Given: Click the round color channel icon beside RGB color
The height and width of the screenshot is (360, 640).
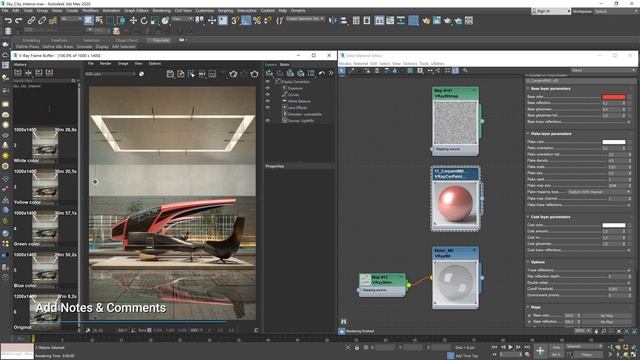Looking at the screenshot, I should [141, 74].
